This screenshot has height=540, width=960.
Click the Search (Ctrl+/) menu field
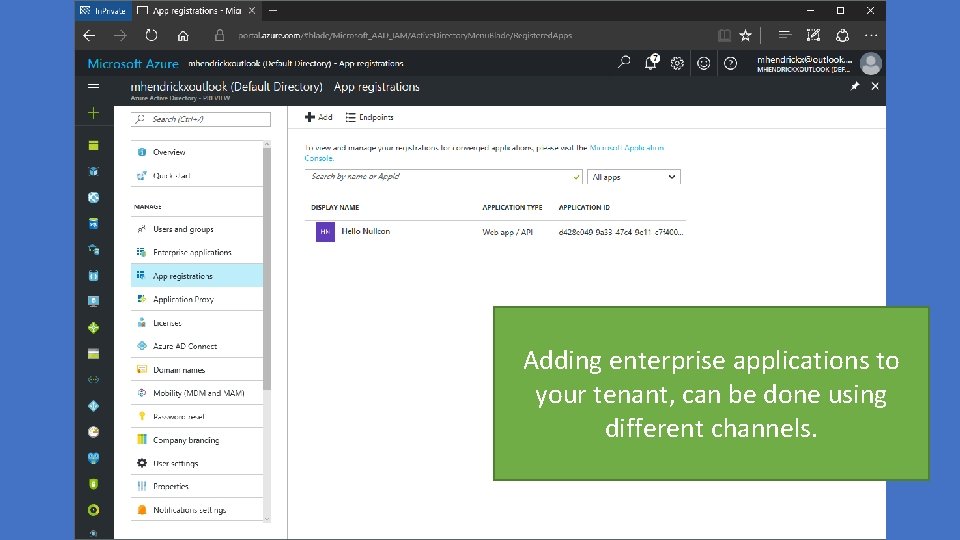click(201, 119)
